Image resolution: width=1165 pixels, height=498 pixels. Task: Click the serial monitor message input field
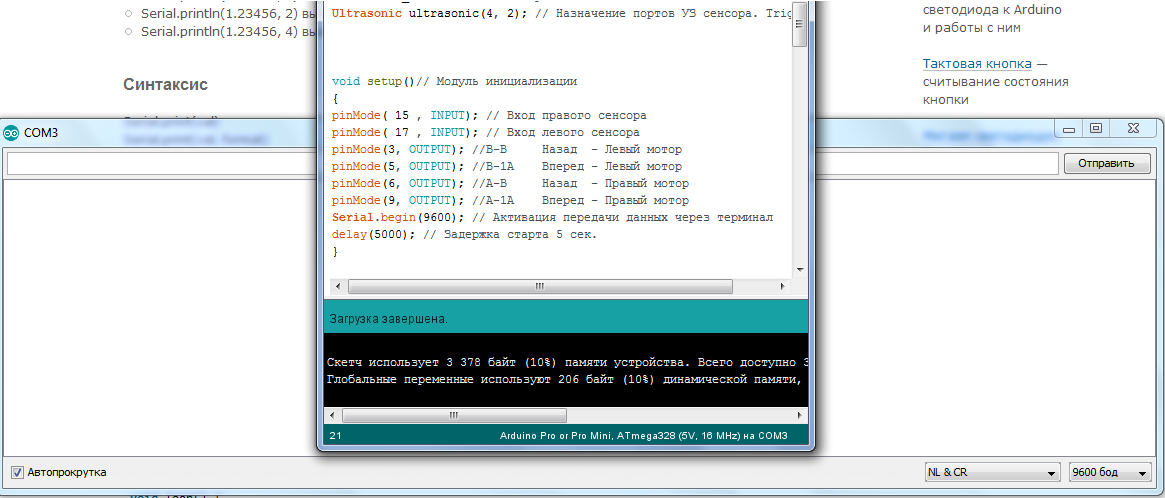click(x=532, y=164)
